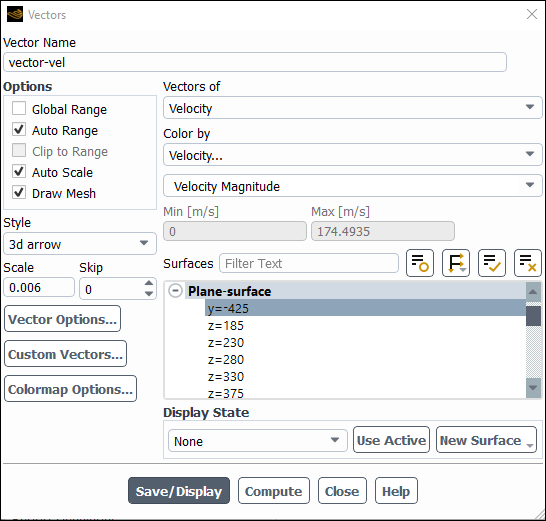Expand the Velocity Magnitude dropdown
This screenshot has height=521, width=546.
click(352, 186)
